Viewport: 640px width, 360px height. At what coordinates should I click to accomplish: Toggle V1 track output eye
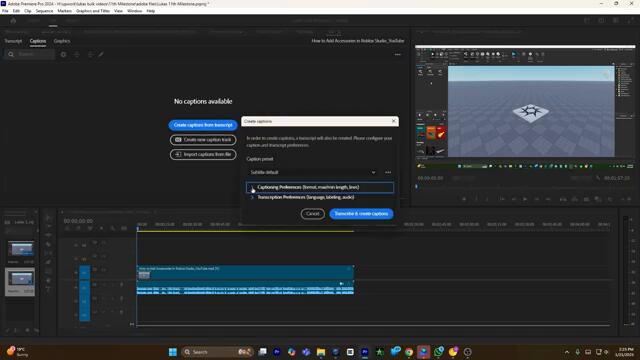(103, 269)
